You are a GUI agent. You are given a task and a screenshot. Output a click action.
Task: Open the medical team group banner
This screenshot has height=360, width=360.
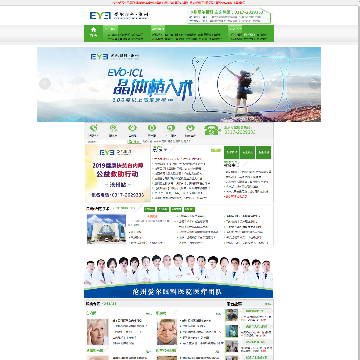tap(178, 275)
